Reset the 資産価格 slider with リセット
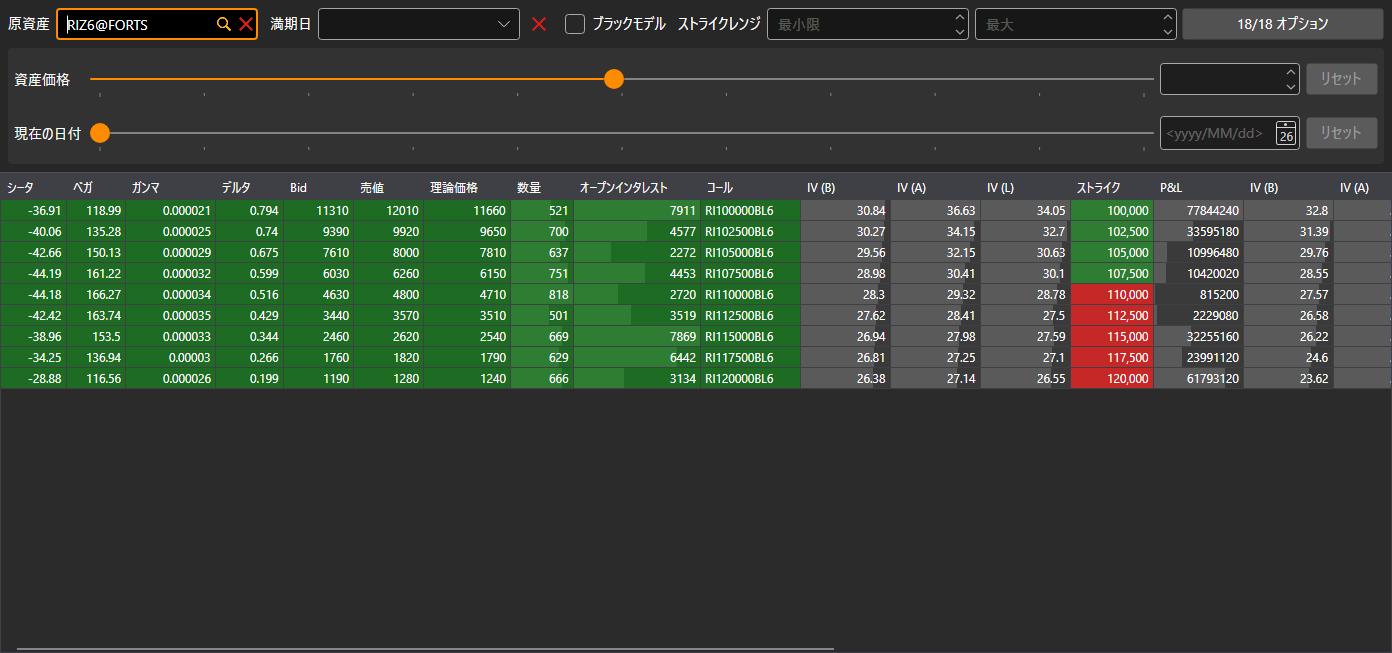The image size is (1392, 653). (1341, 79)
